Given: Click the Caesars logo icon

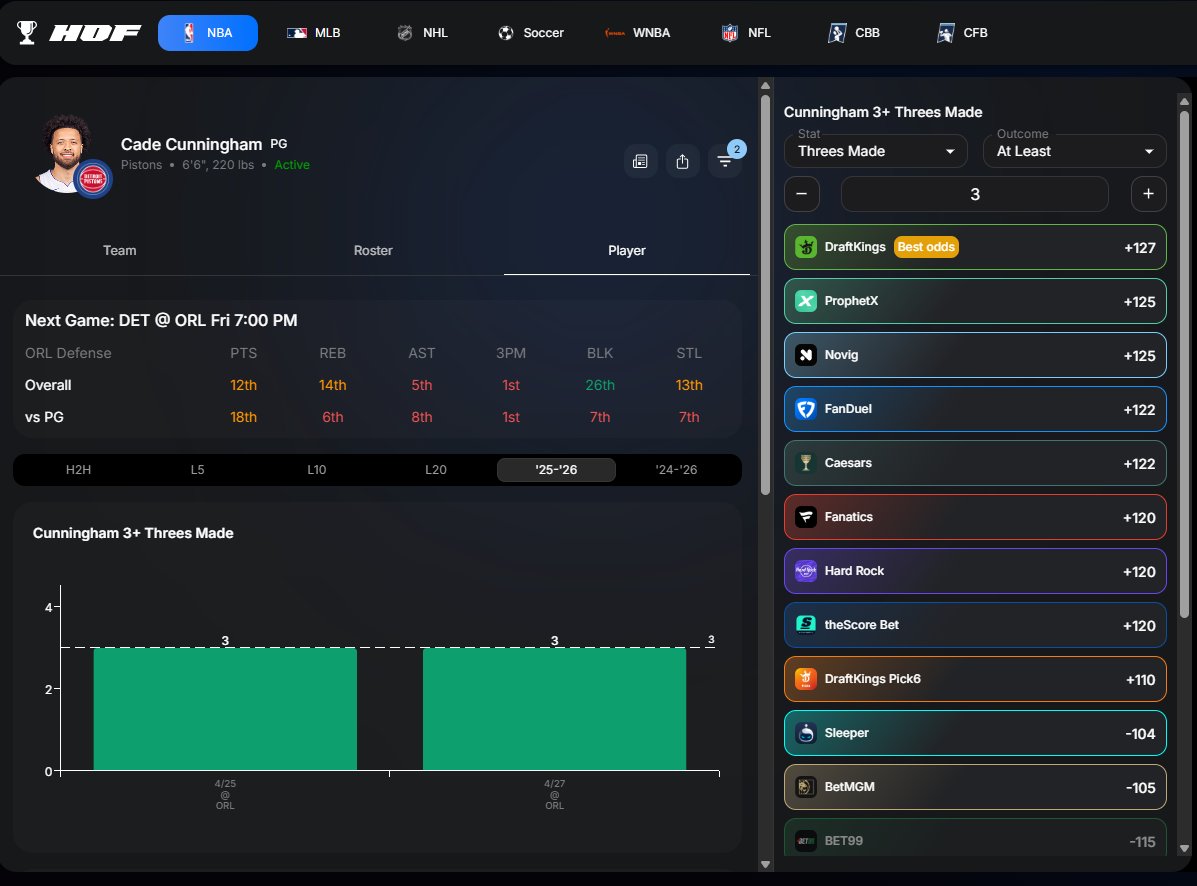Looking at the screenshot, I should pos(805,463).
